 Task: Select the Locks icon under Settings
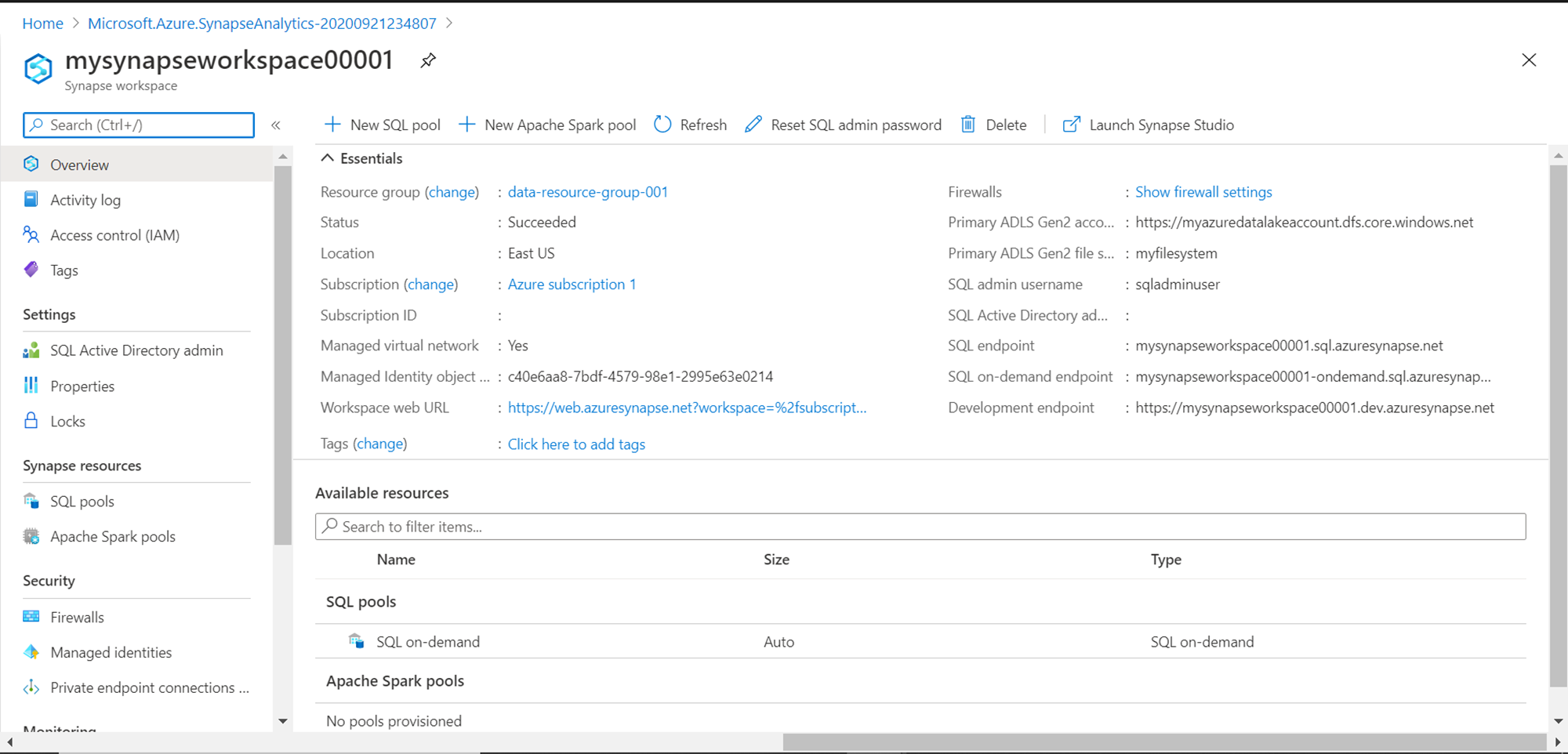[31, 421]
